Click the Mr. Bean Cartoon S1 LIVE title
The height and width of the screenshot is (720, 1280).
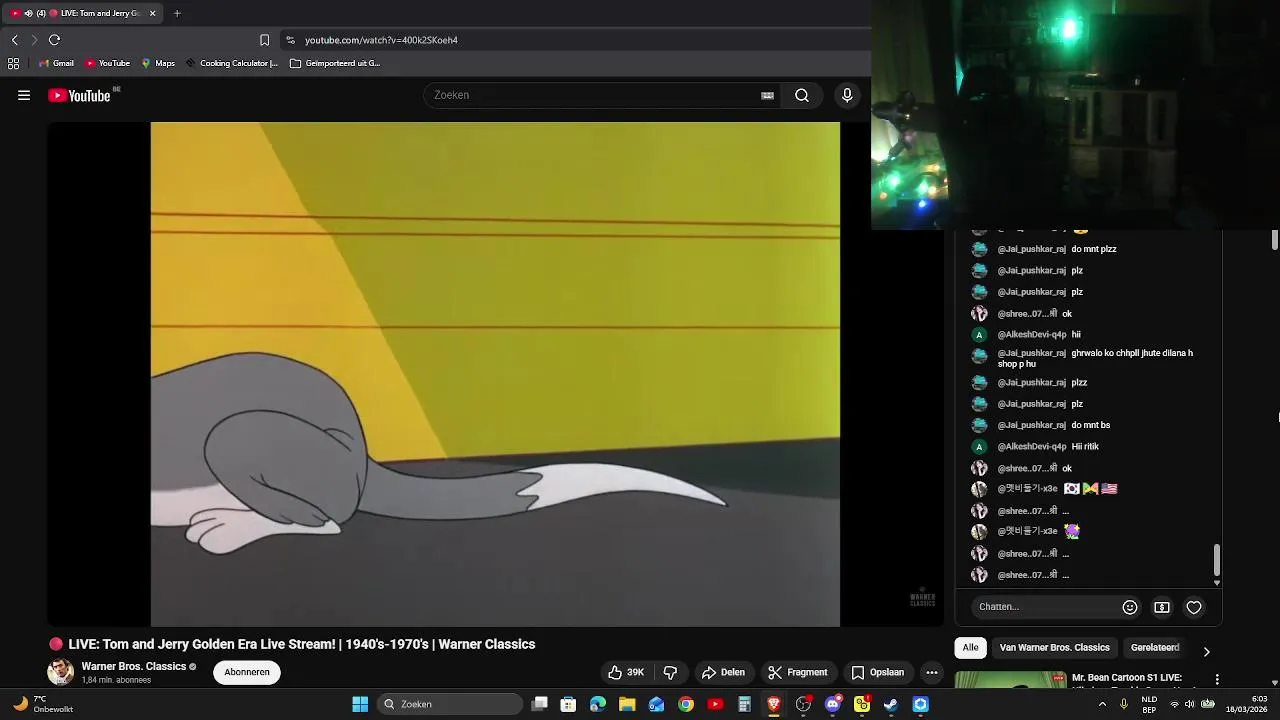(x=1127, y=678)
